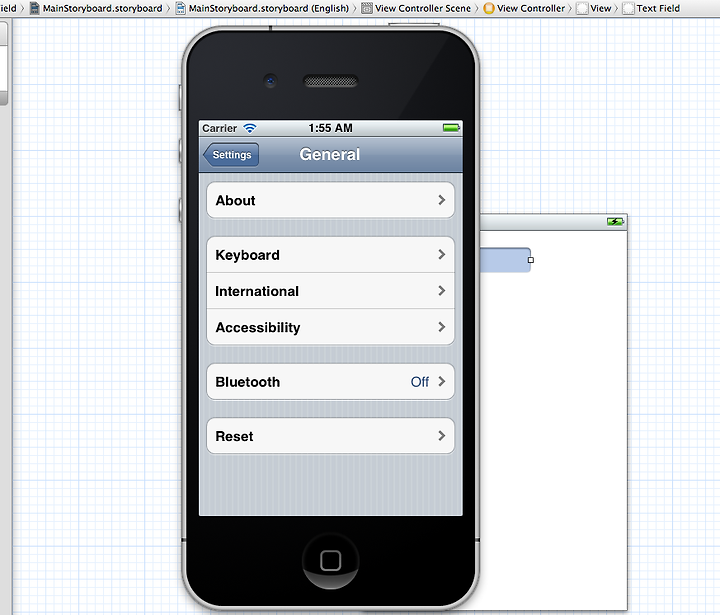Screen dimensions: 720x615
Task: Click the General navigation title
Action: (330, 154)
